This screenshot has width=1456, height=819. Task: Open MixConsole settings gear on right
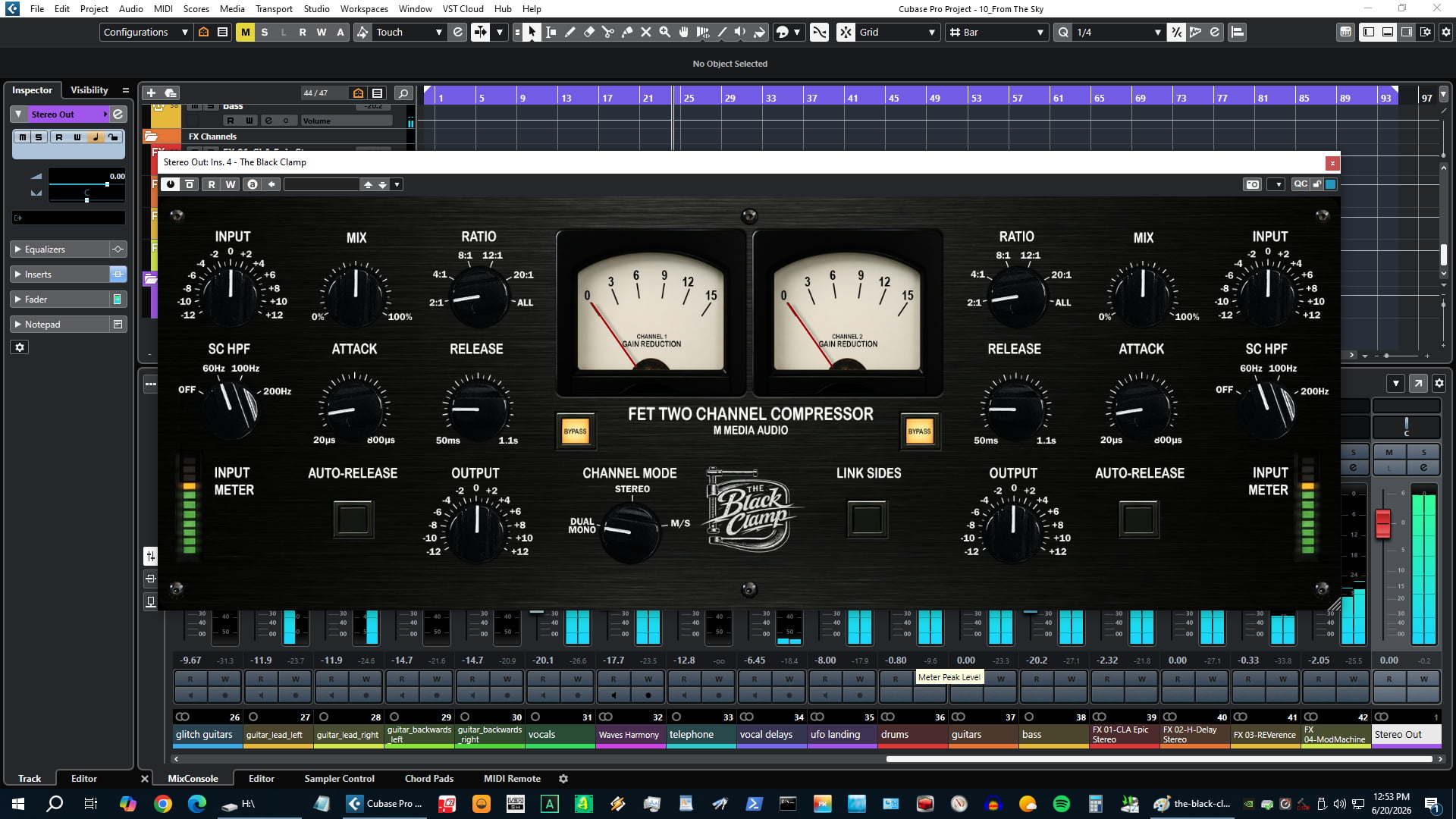(1439, 383)
